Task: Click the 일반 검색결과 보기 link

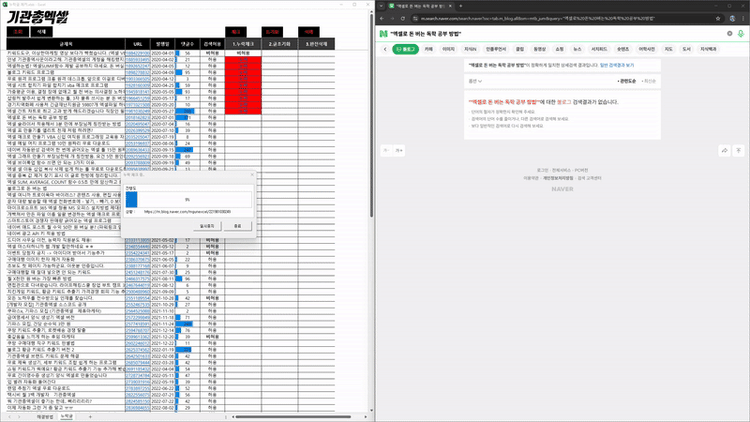Action: 617,65
